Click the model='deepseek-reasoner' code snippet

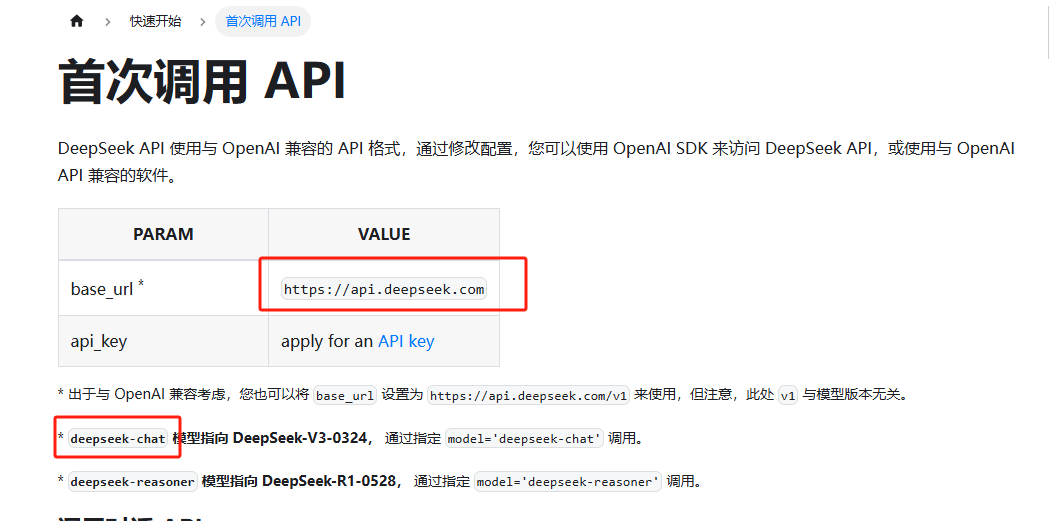pyautogui.click(x=567, y=482)
